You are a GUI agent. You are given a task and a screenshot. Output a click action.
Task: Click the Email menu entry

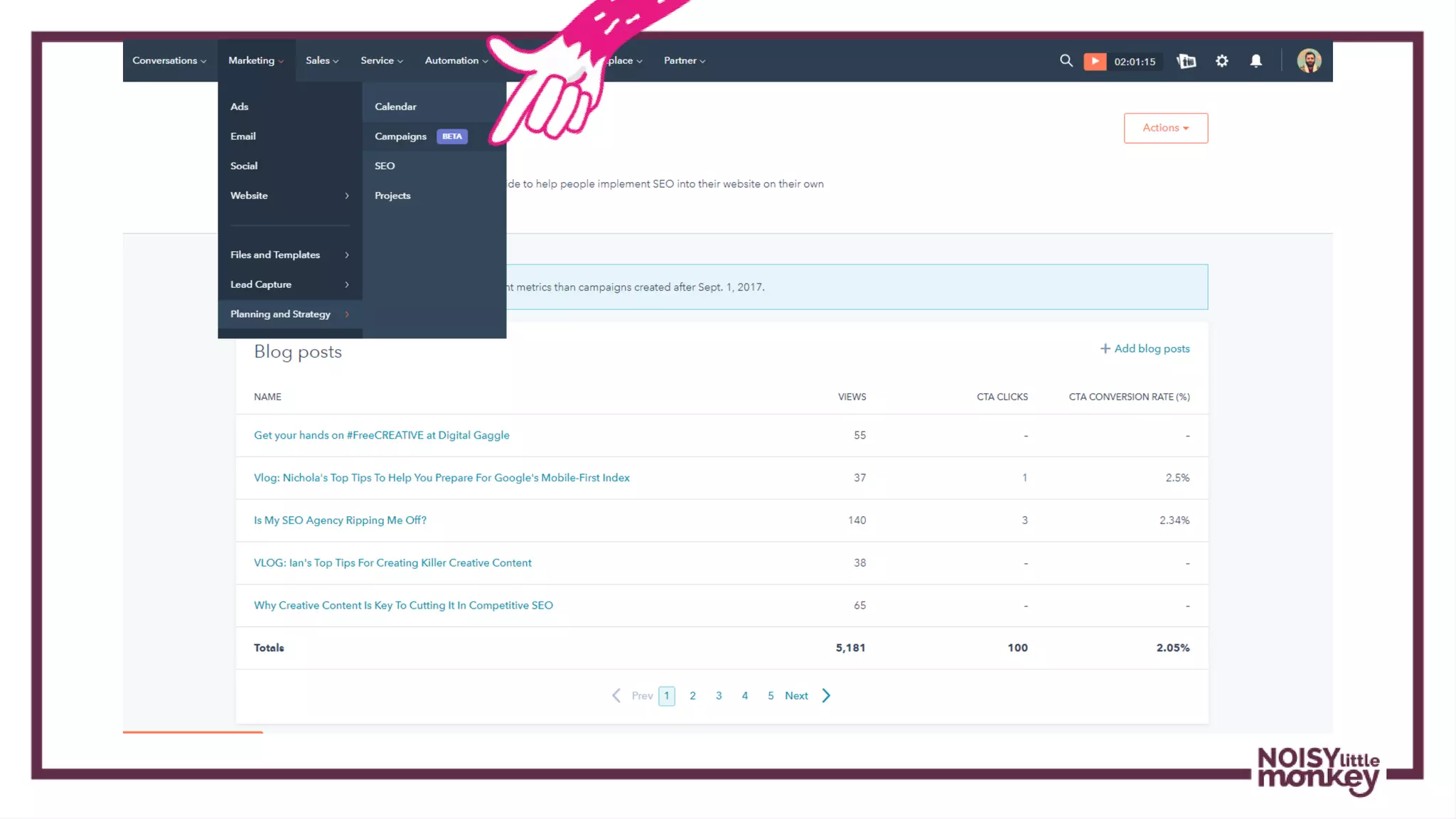[x=243, y=136]
